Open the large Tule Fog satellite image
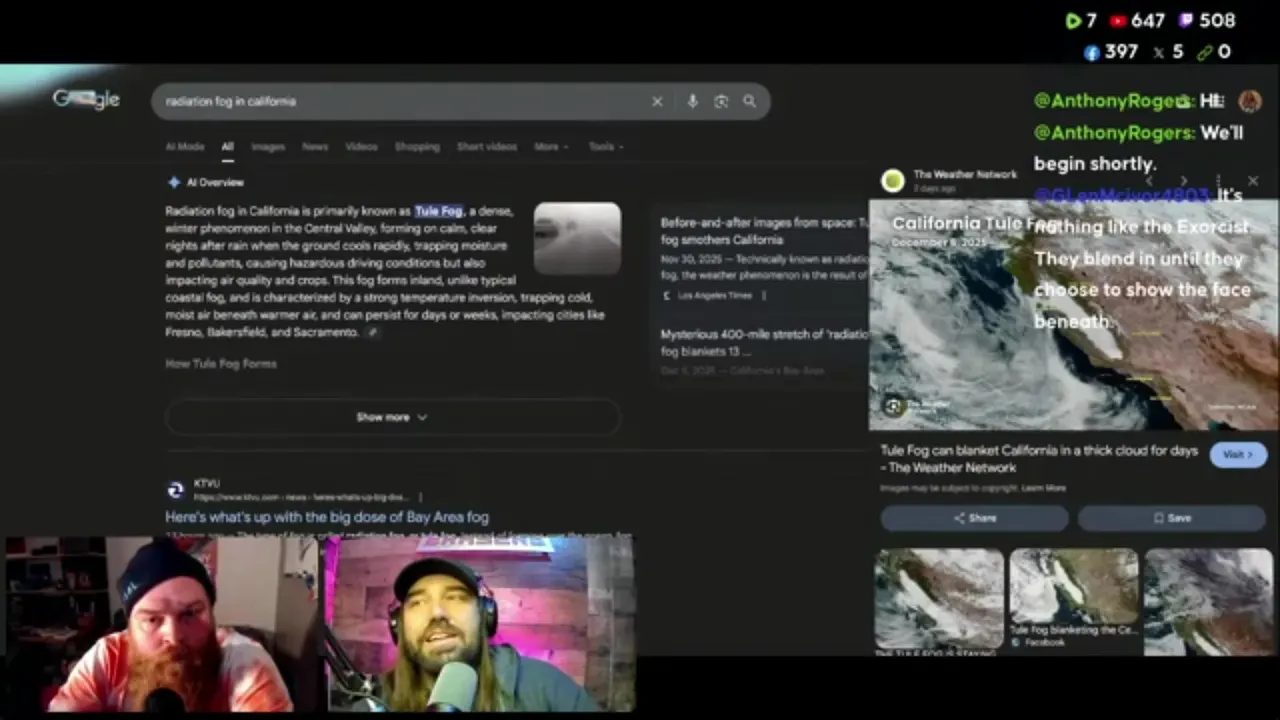Screen dimensions: 1280x720 tap(1073, 315)
